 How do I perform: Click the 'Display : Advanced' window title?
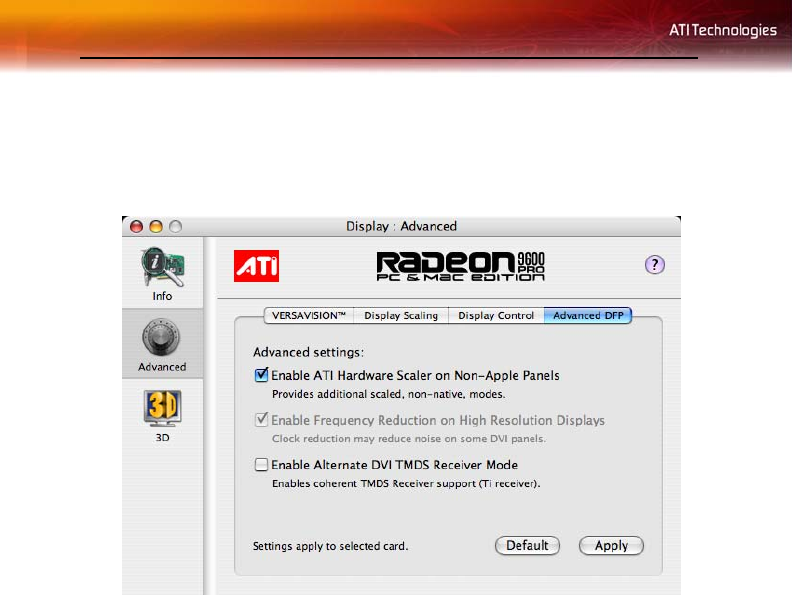point(401,226)
